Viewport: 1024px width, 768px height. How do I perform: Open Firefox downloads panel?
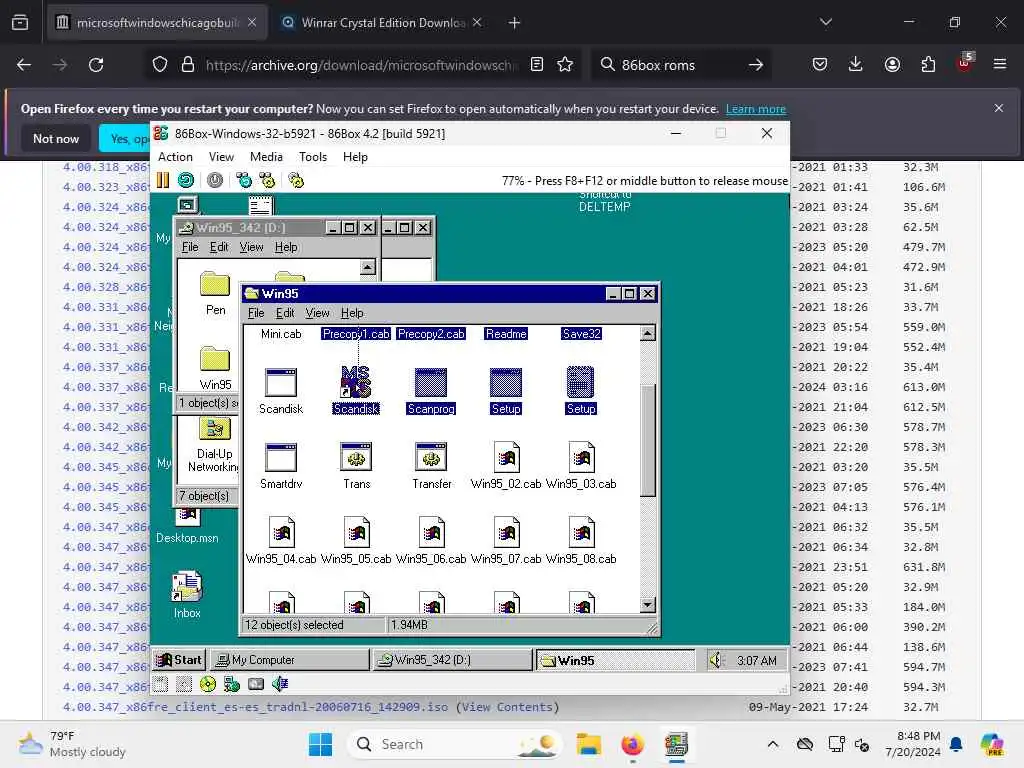(x=856, y=64)
